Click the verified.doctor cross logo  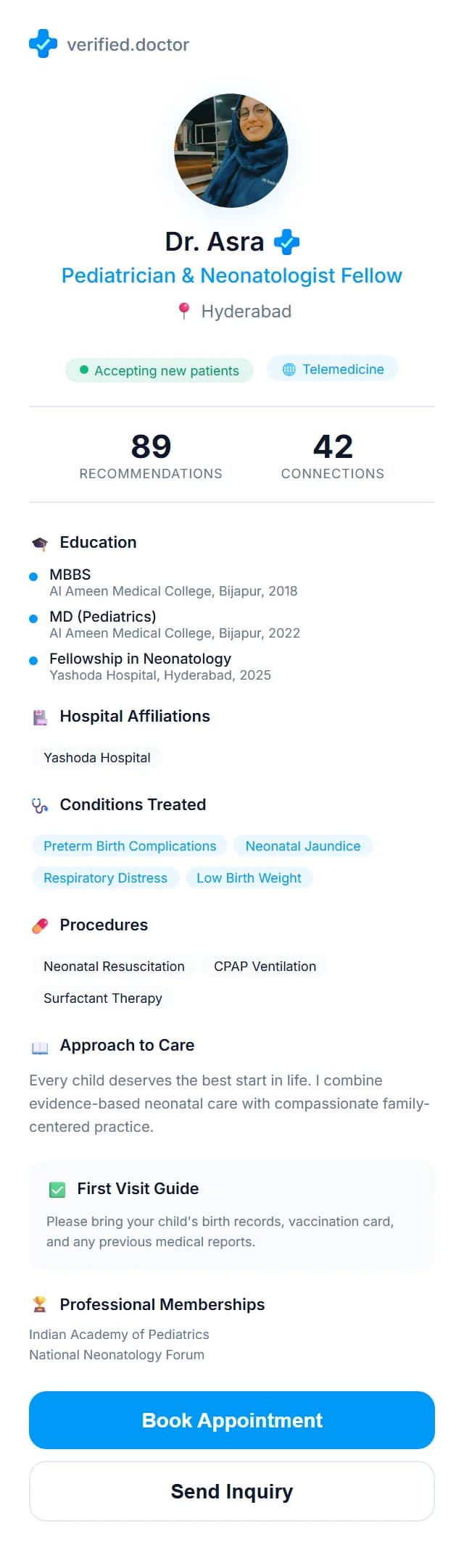pyautogui.click(x=43, y=43)
